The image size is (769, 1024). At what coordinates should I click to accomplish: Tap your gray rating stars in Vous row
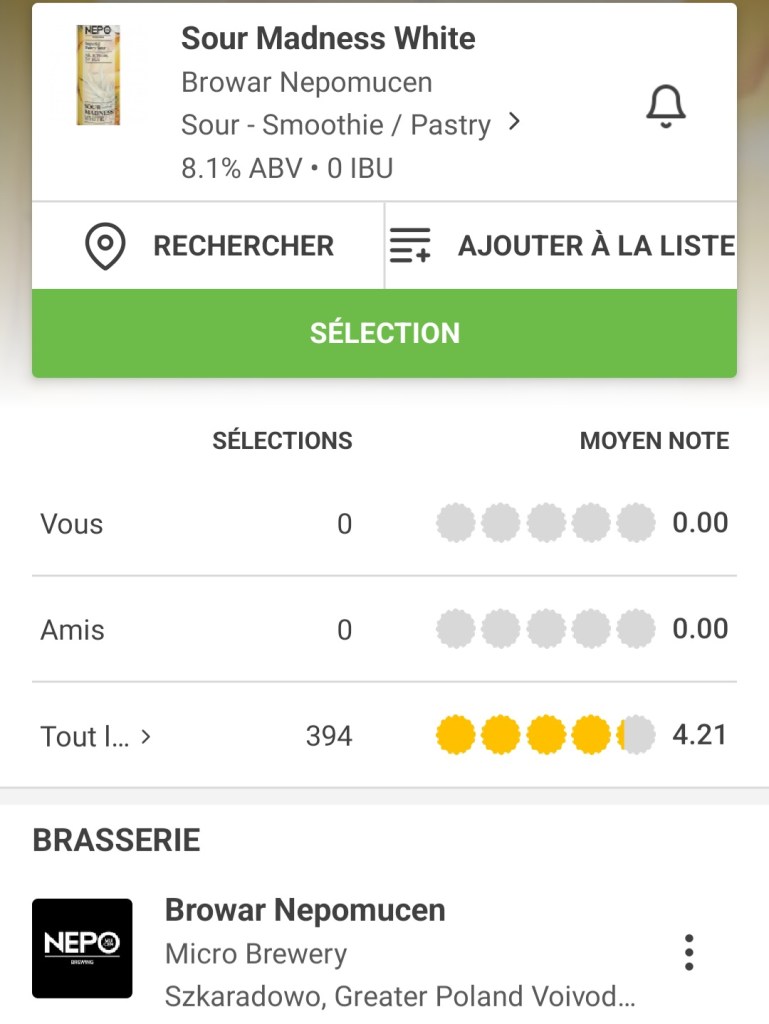coord(545,523)
